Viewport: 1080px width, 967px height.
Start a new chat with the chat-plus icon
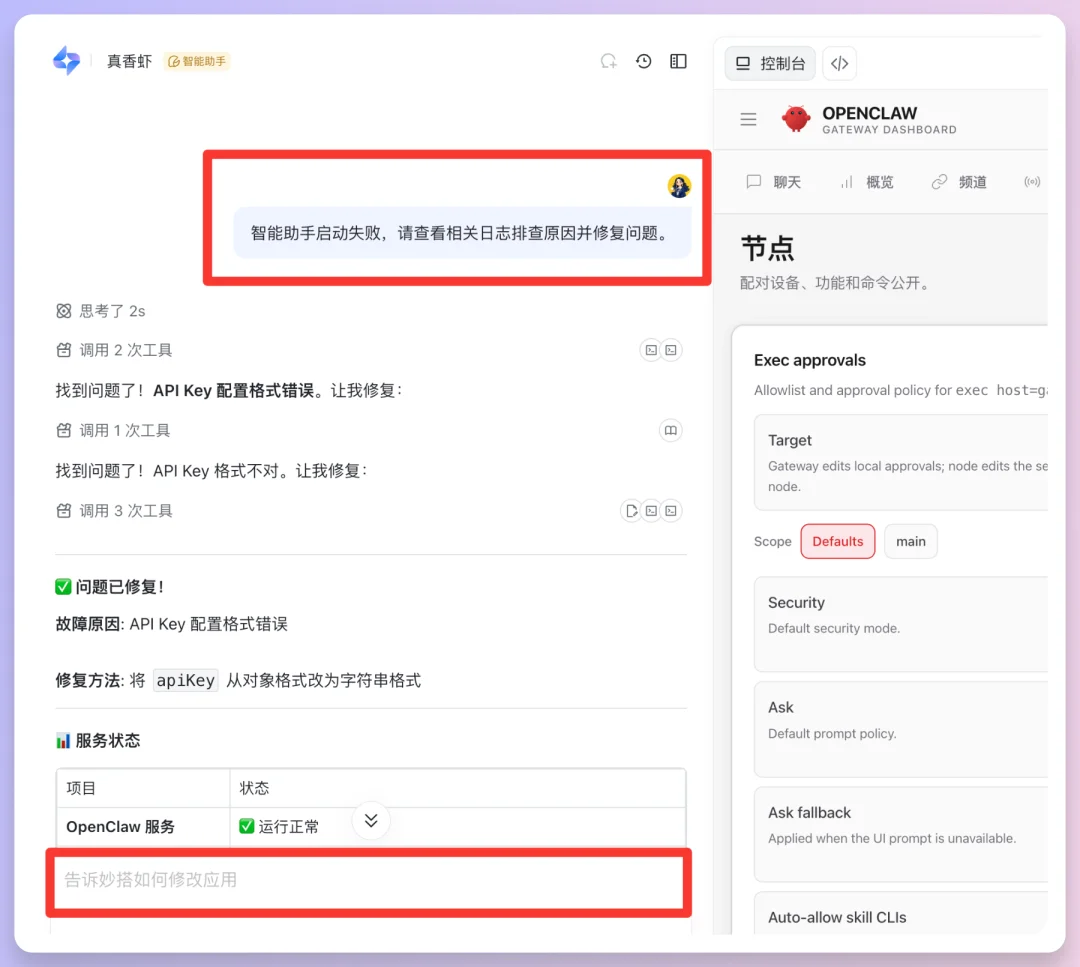point(608,61)
